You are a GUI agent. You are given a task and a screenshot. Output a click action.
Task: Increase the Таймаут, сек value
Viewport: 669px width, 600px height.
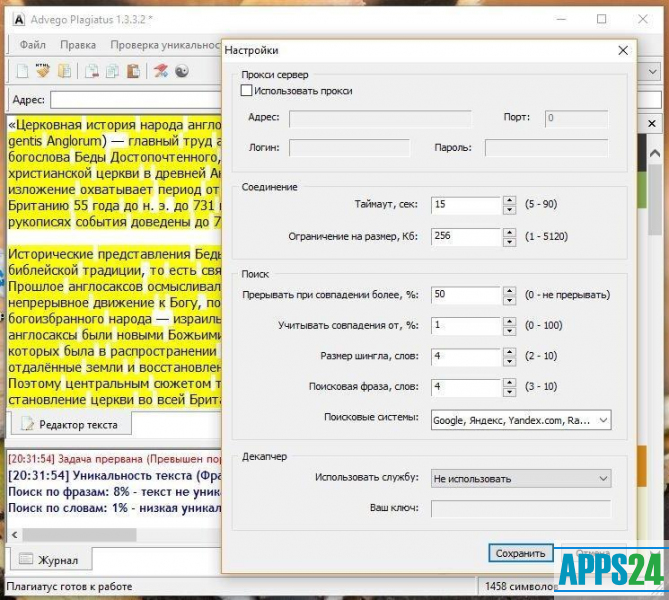click(x=509, y=200)
